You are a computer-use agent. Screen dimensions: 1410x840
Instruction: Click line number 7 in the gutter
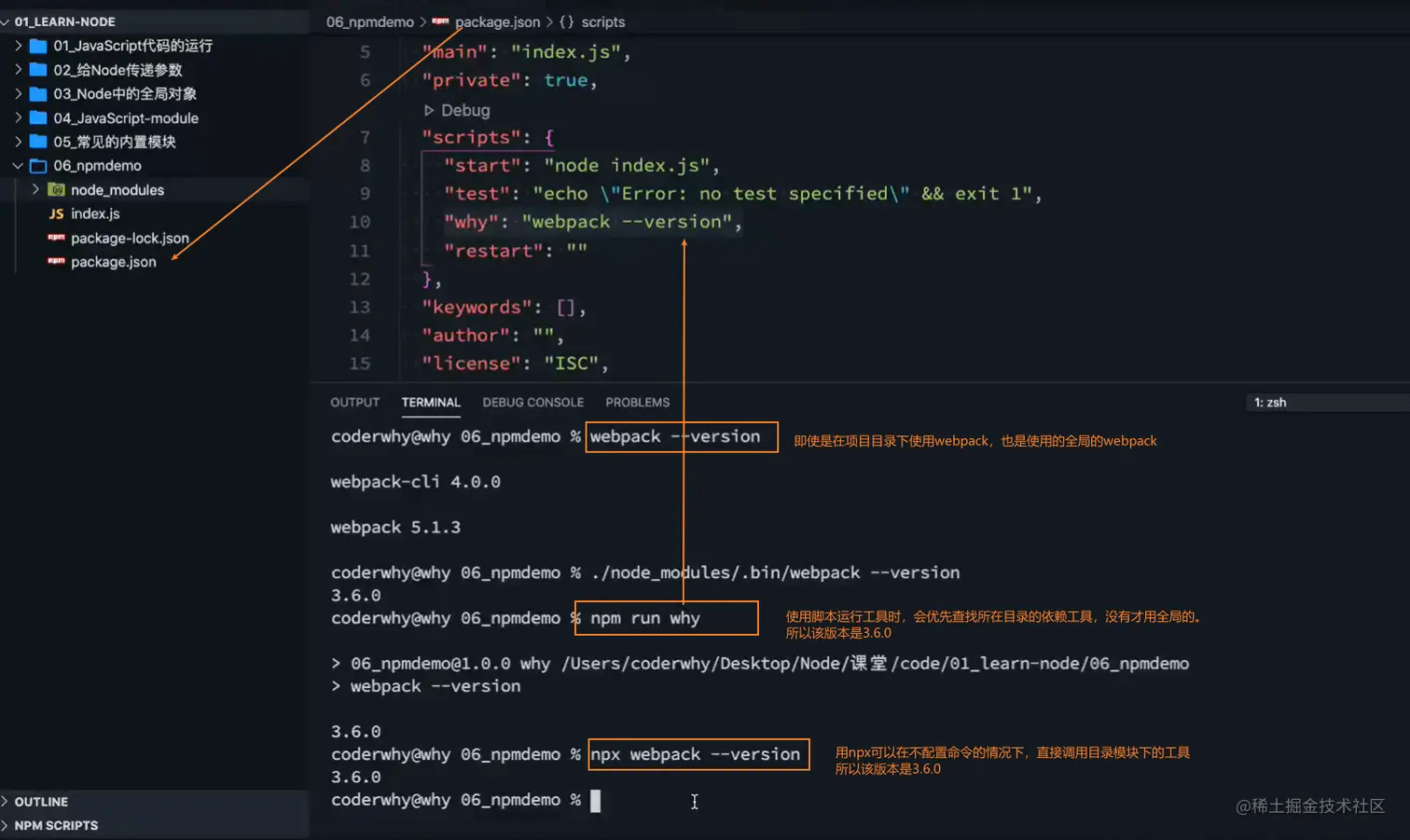(x=365, y=137)
